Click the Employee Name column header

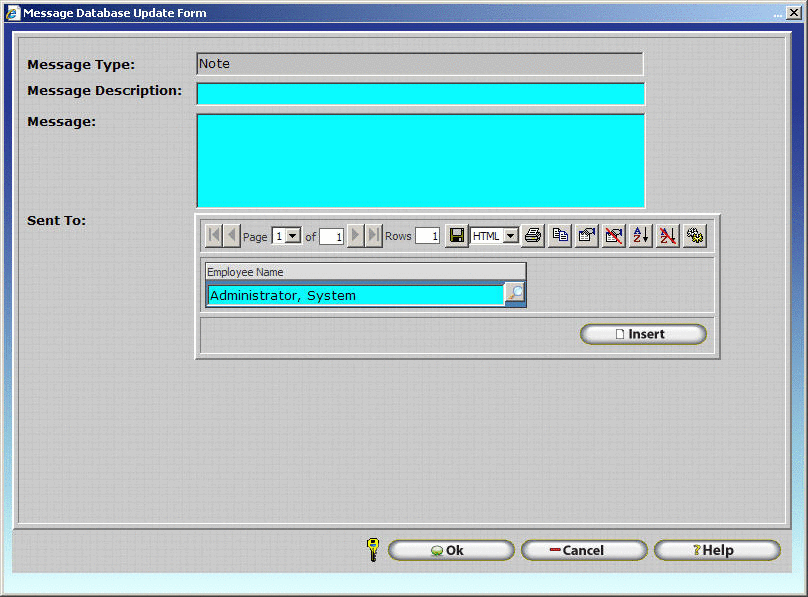click(x=365, y=272)
